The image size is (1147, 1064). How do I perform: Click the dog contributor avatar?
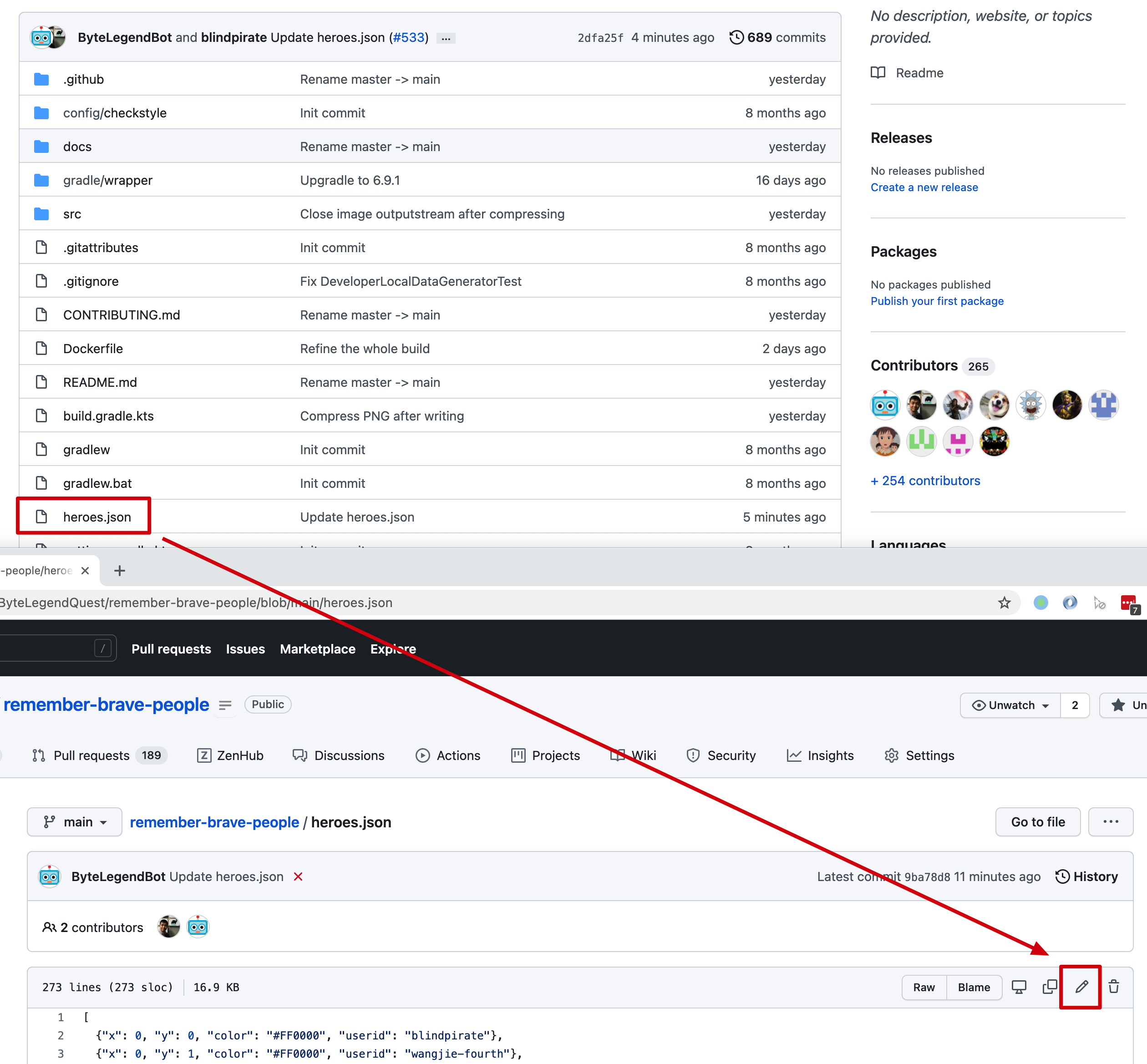pos(994,405)
